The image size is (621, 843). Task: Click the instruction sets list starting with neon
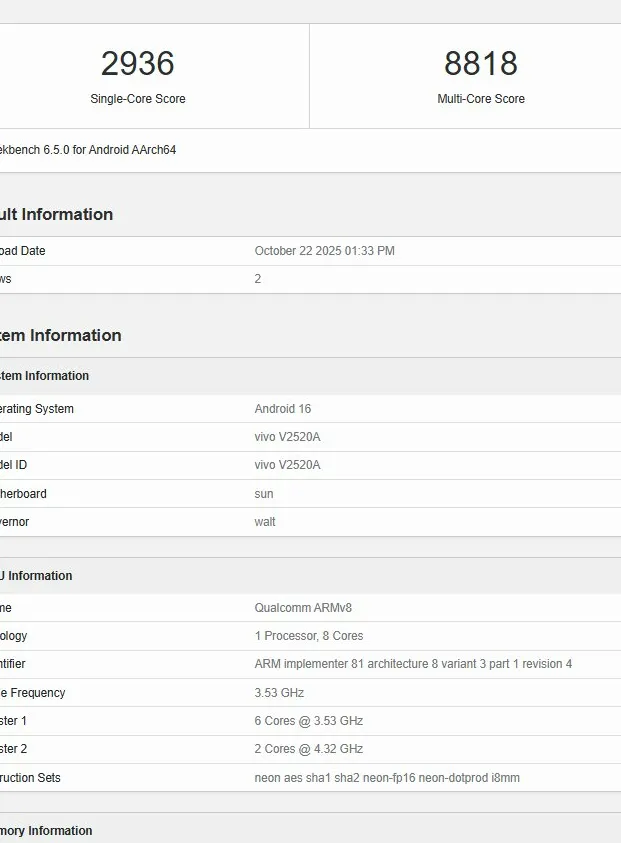(387, 778)
